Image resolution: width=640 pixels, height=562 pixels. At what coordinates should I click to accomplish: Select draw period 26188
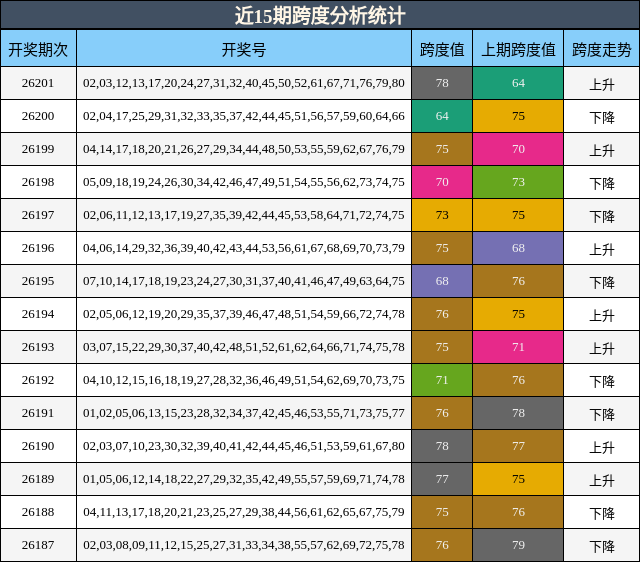coord(38,512)
